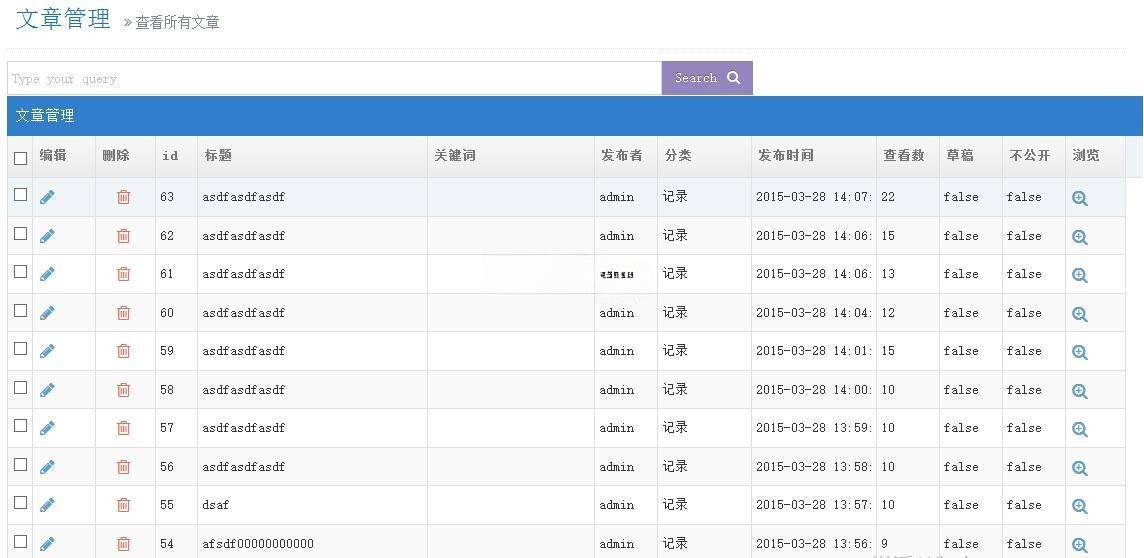Toggle the select-all checkbox in the header
The width and height of the screenshot is (1144, 558).
pos(20,158)
